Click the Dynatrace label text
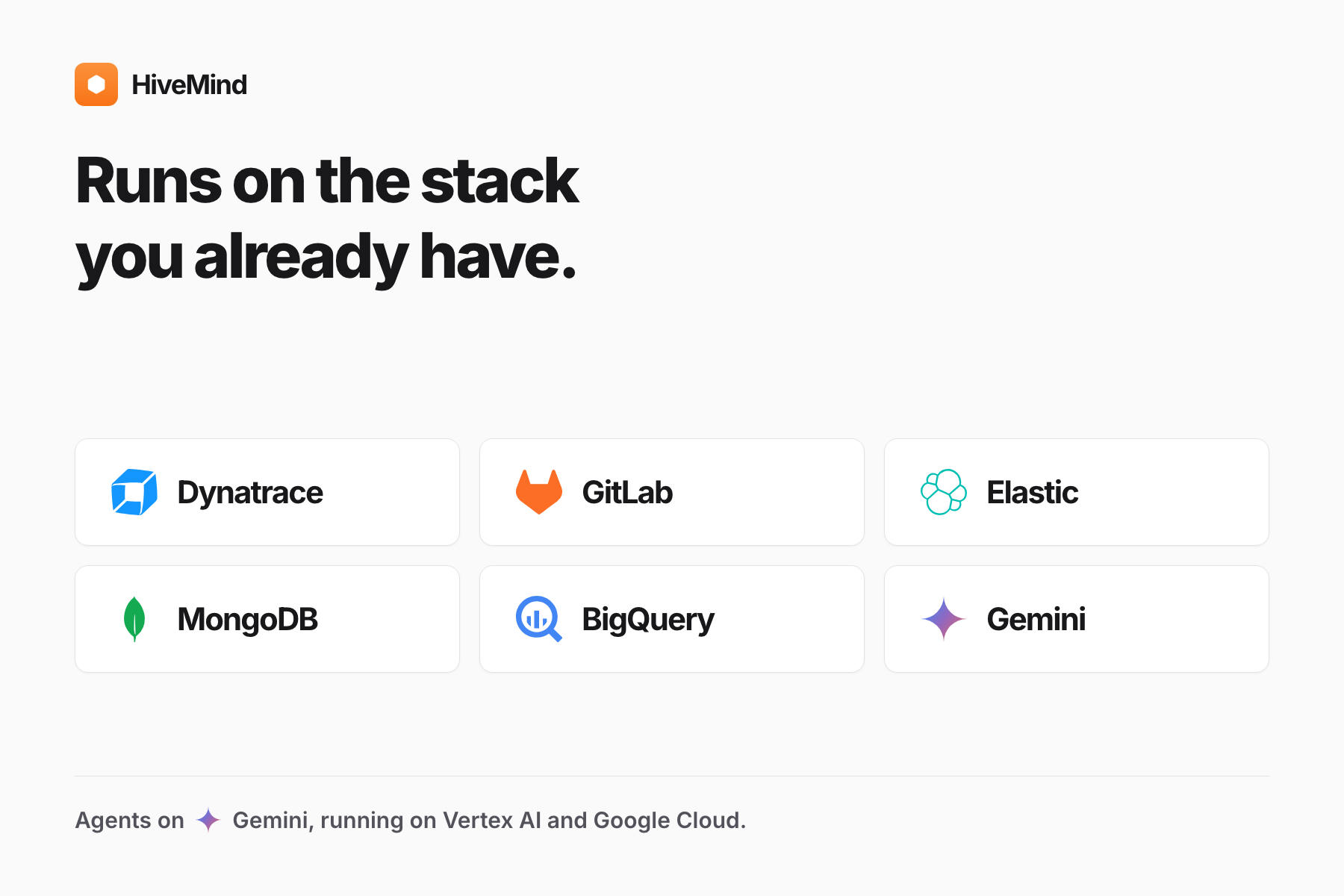The width and height of the screenshot is (1344, 896). (x=250, y=493)
